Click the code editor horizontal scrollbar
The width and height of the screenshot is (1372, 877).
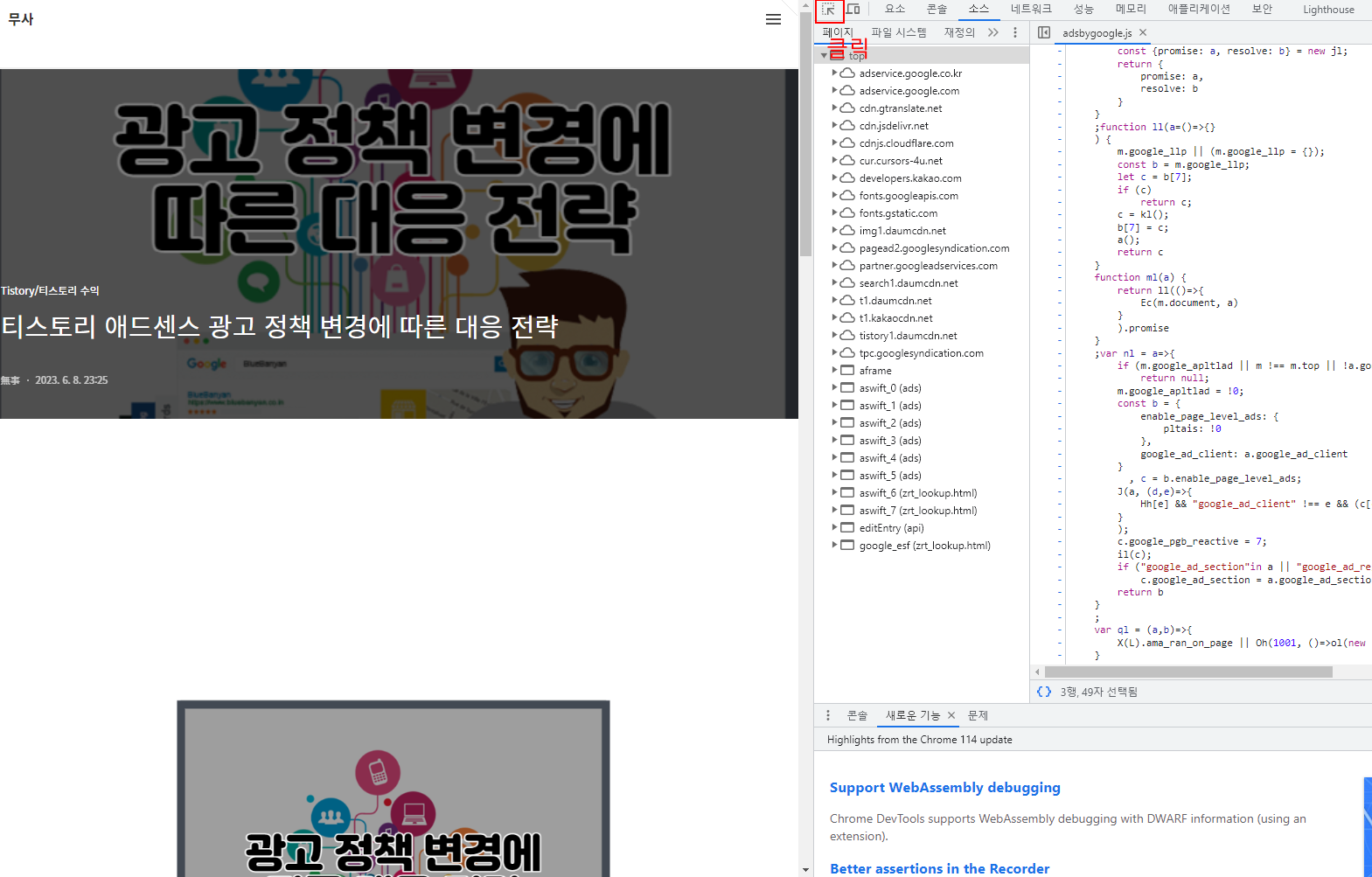click(x=1188, y=672)
